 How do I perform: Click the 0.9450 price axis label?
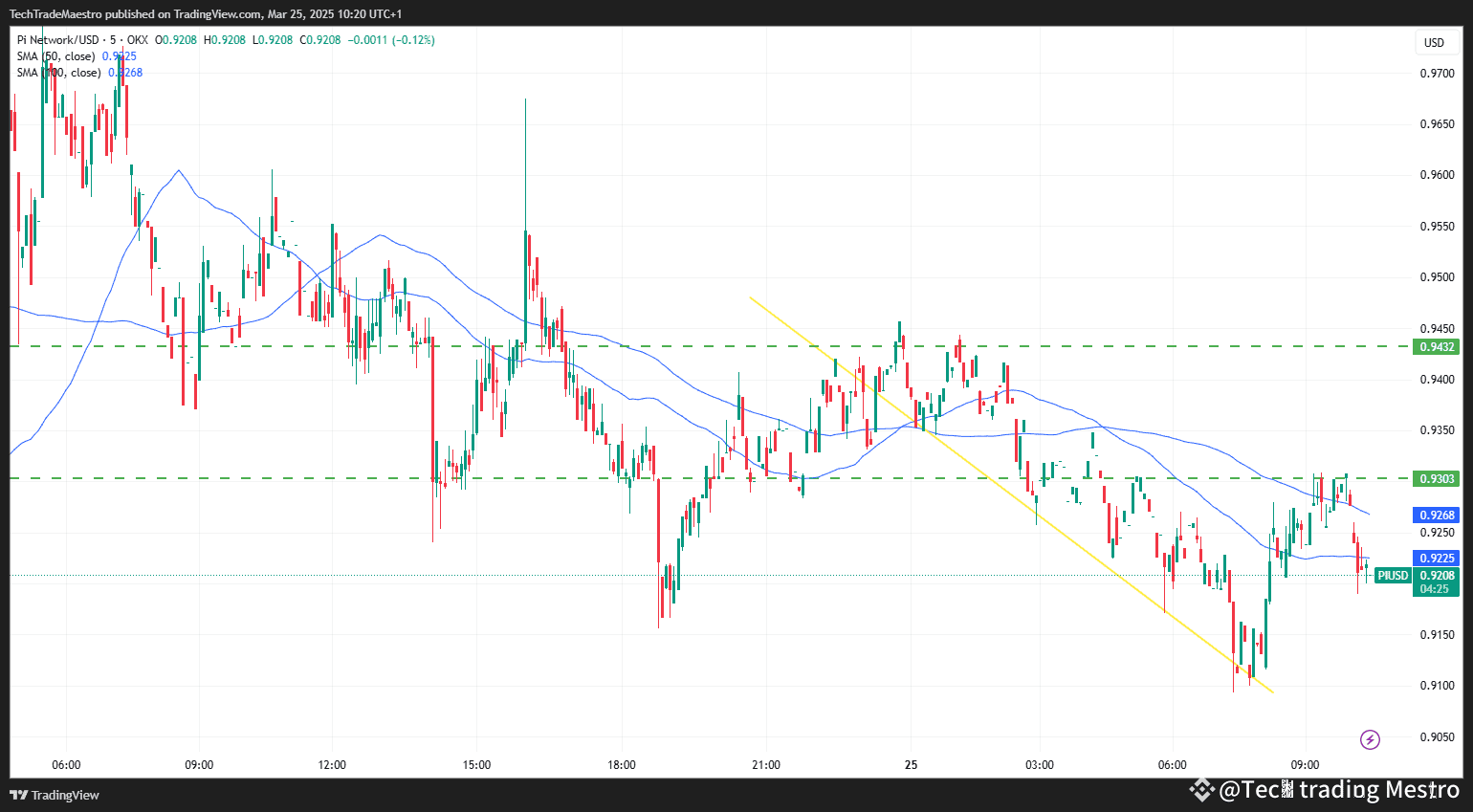[1437, 329]
